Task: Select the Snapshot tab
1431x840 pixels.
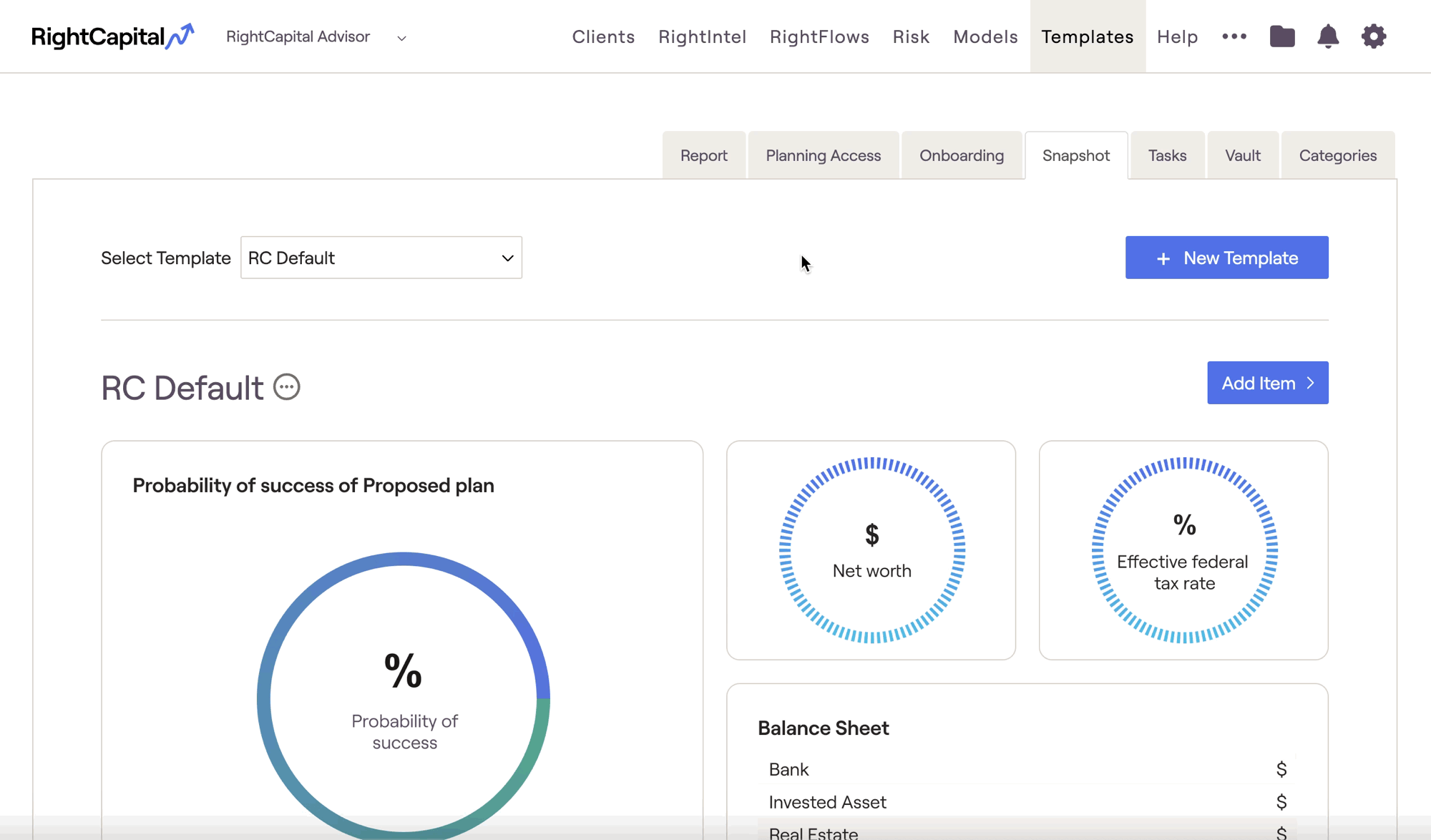Action: click(1076, 155)
